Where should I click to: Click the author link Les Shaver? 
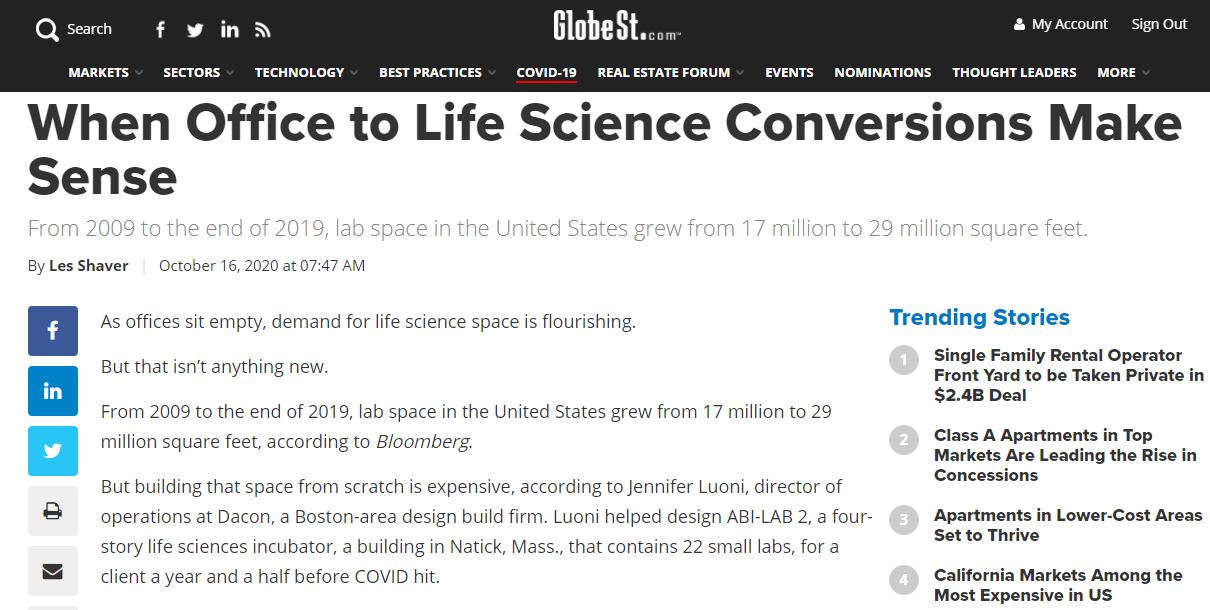point(88,265)
